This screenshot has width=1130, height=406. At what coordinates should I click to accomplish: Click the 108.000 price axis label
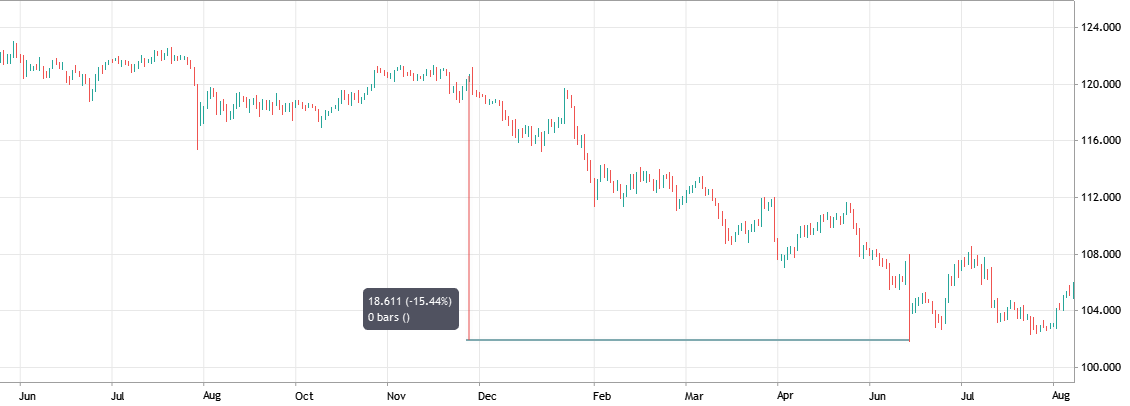click(1097, 254)
